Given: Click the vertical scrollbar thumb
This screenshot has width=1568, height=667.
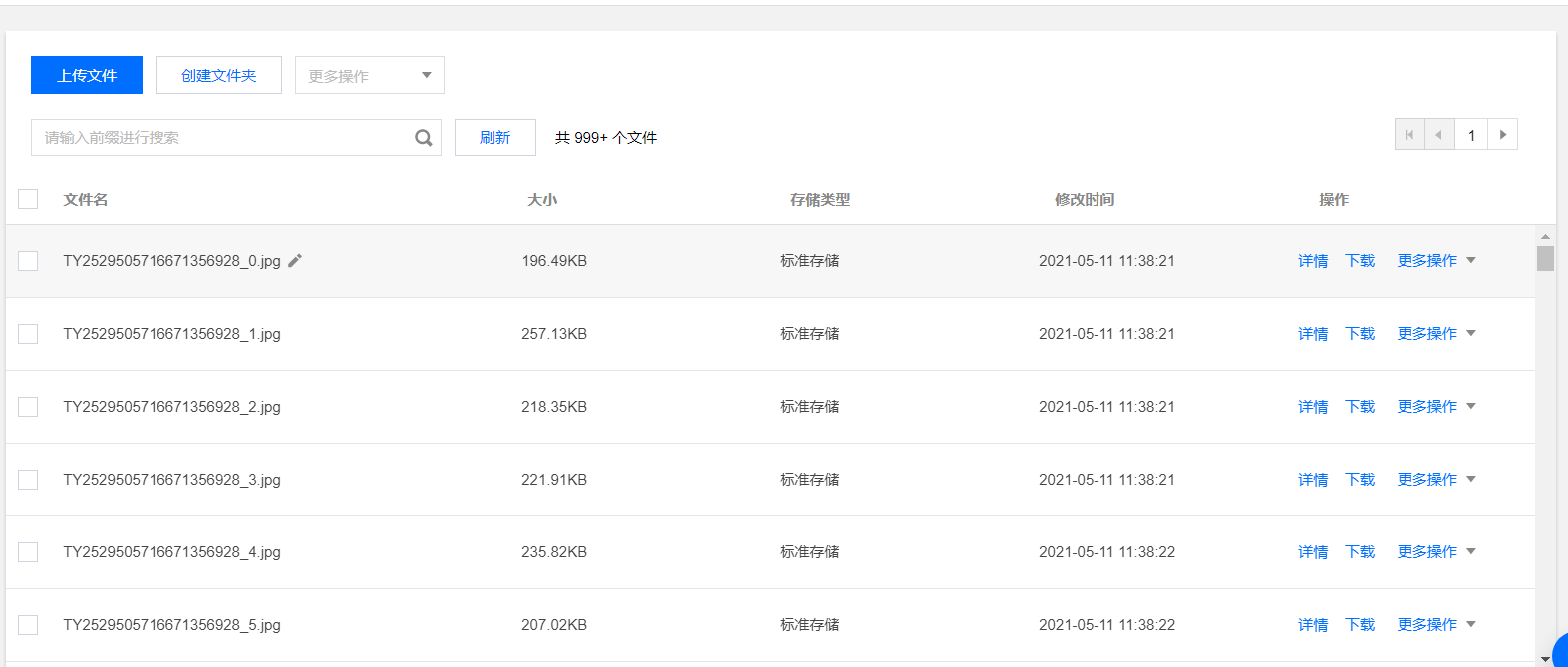Looking at the screenshot, I should 1545,258.
